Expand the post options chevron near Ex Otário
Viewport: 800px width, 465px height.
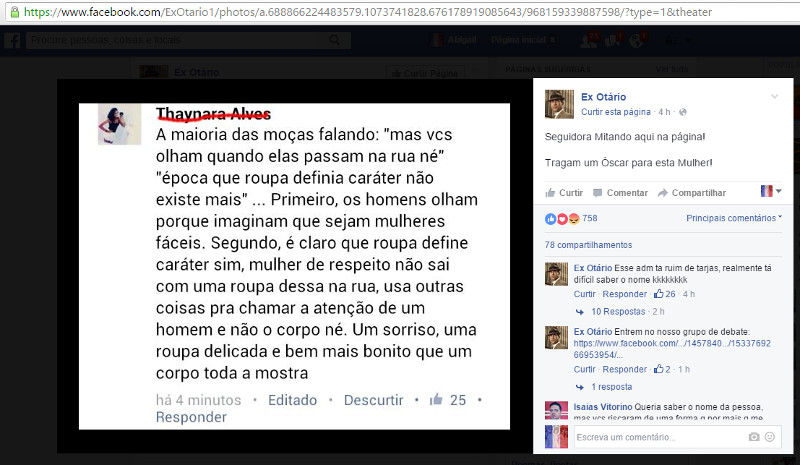coord(774,96)
